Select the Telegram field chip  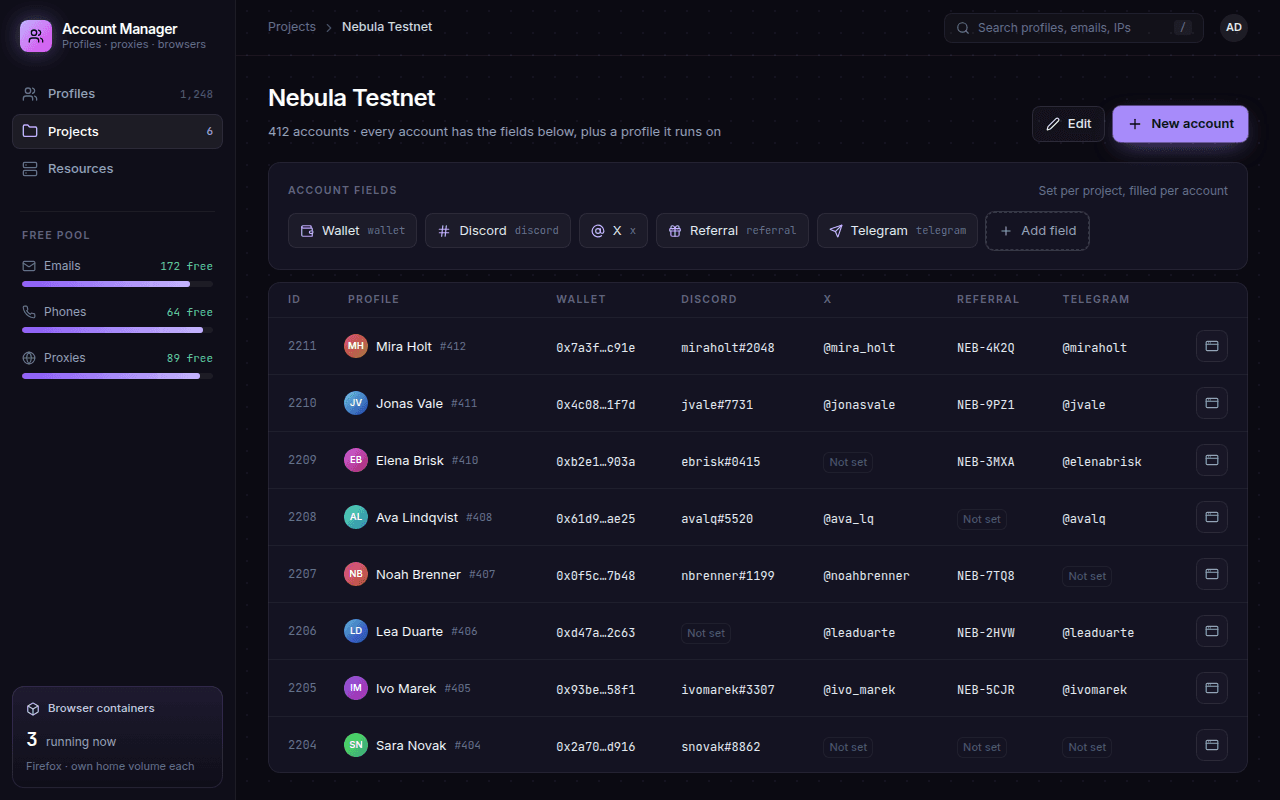coord(897,231)
